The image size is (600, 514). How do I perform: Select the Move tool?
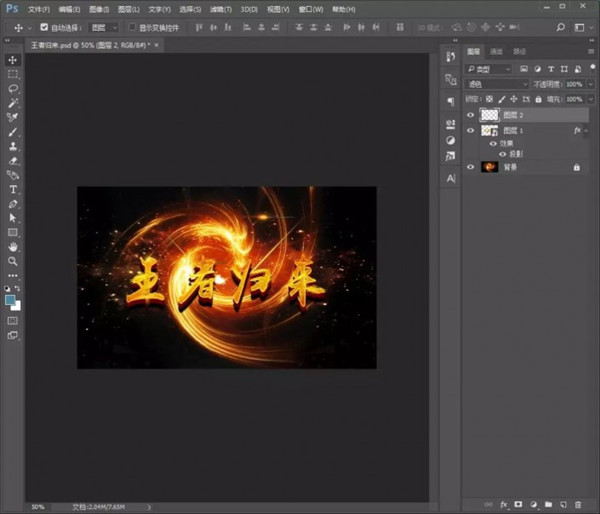point(13,60)
